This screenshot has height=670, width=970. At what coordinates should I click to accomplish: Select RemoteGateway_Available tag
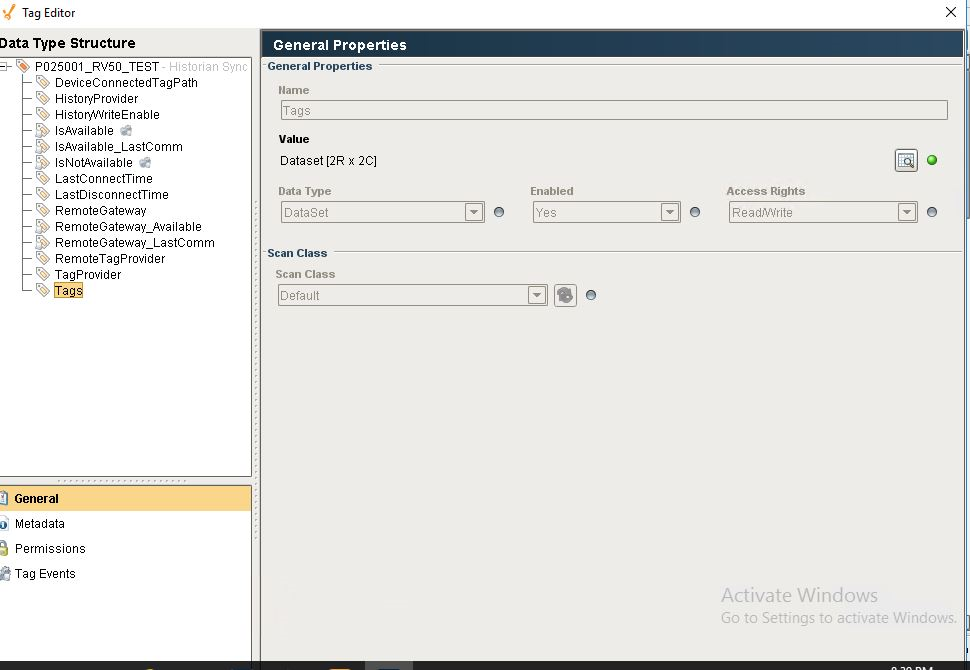click(x=128, y=227)
